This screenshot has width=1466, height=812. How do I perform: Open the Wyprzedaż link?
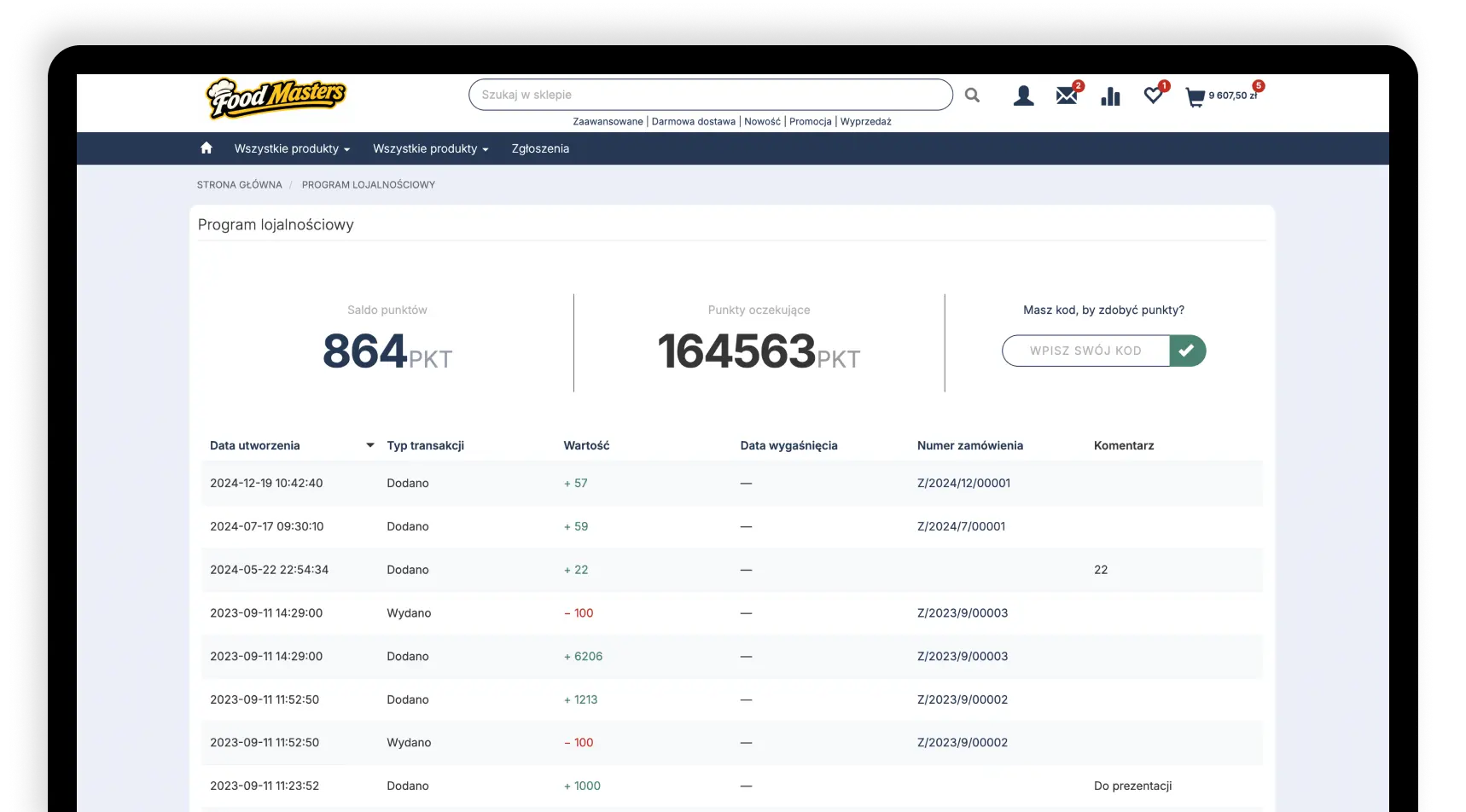point(865,121)
